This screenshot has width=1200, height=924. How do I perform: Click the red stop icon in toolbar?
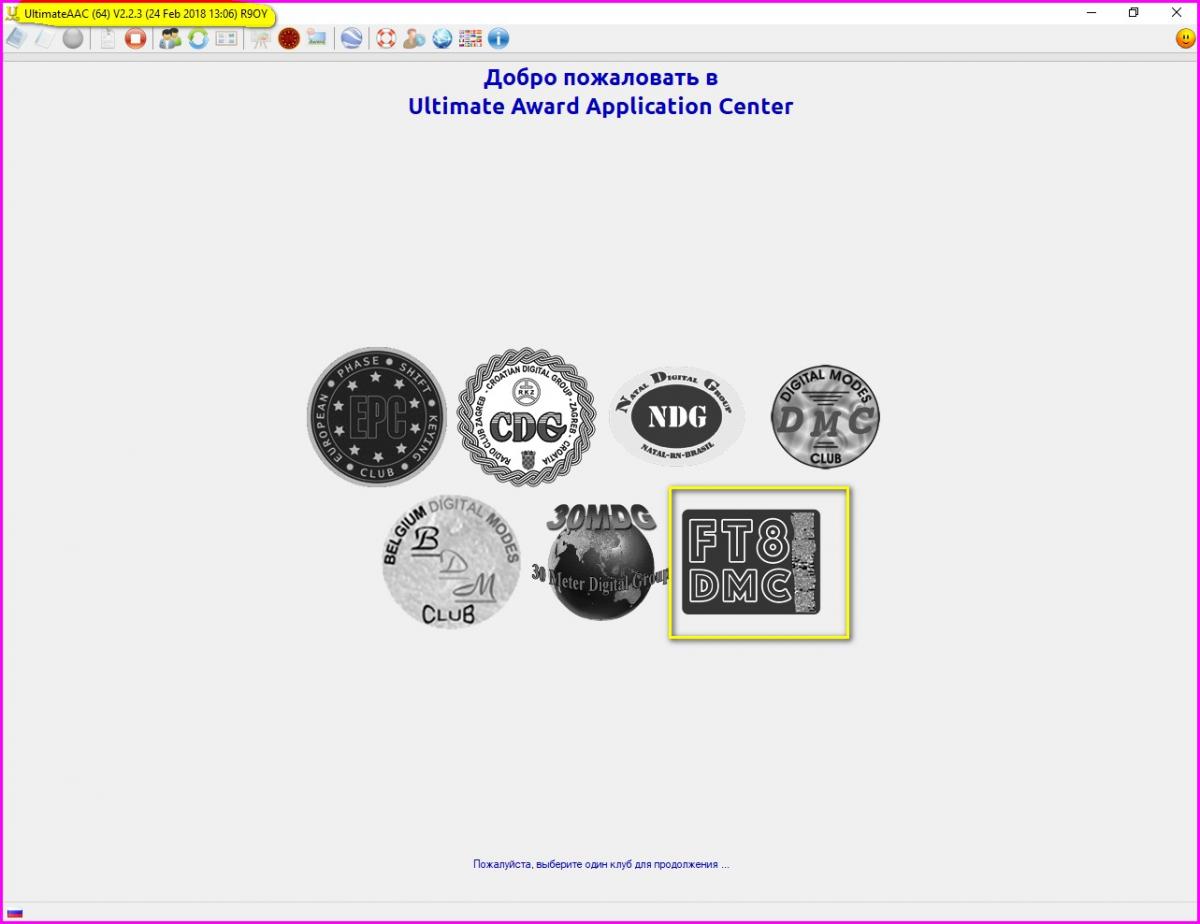pyautogui.click(x=135, y=39)
